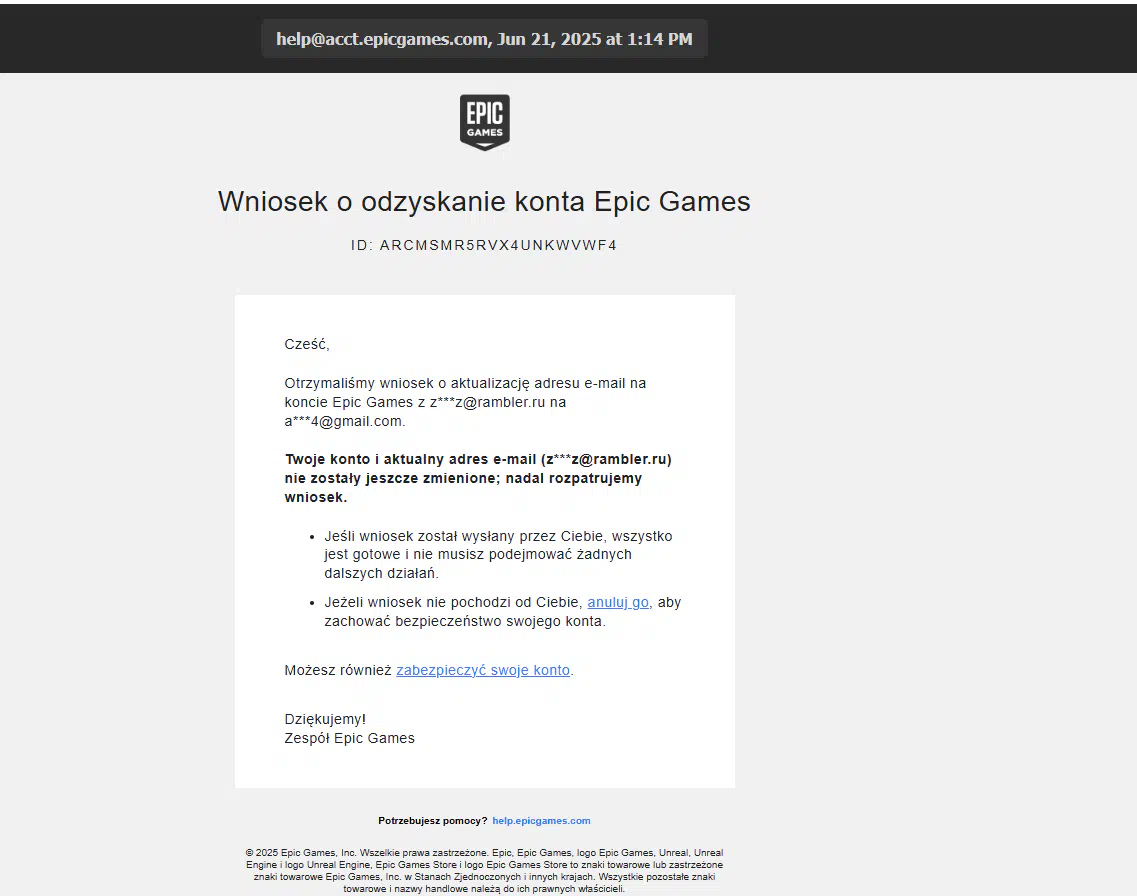The image size is (1137, 896).
Task: Click the new address a***4@gmail.com
Action: point(344,421)
